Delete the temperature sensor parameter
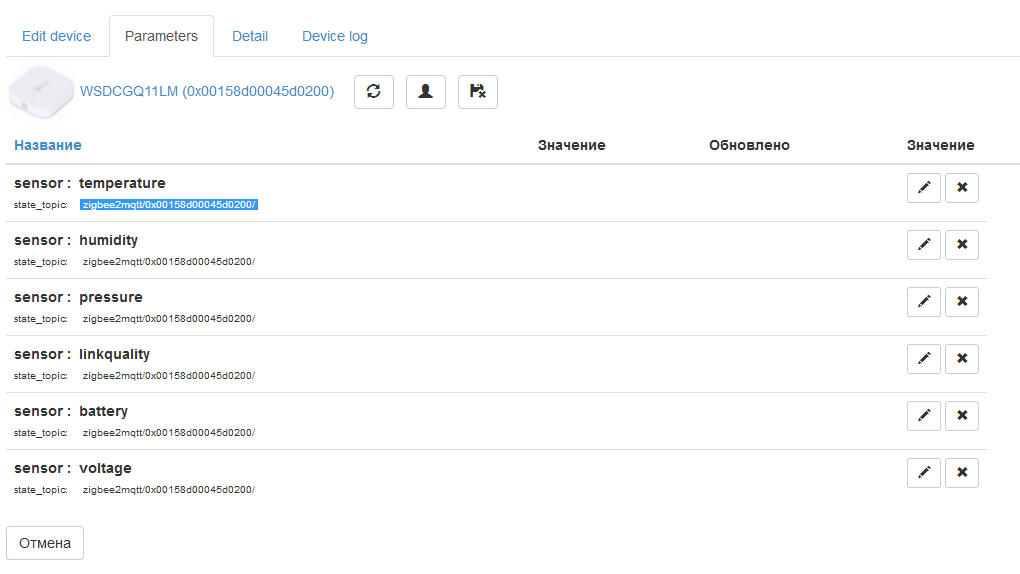Screen dimensions: 1020x574 961,188
